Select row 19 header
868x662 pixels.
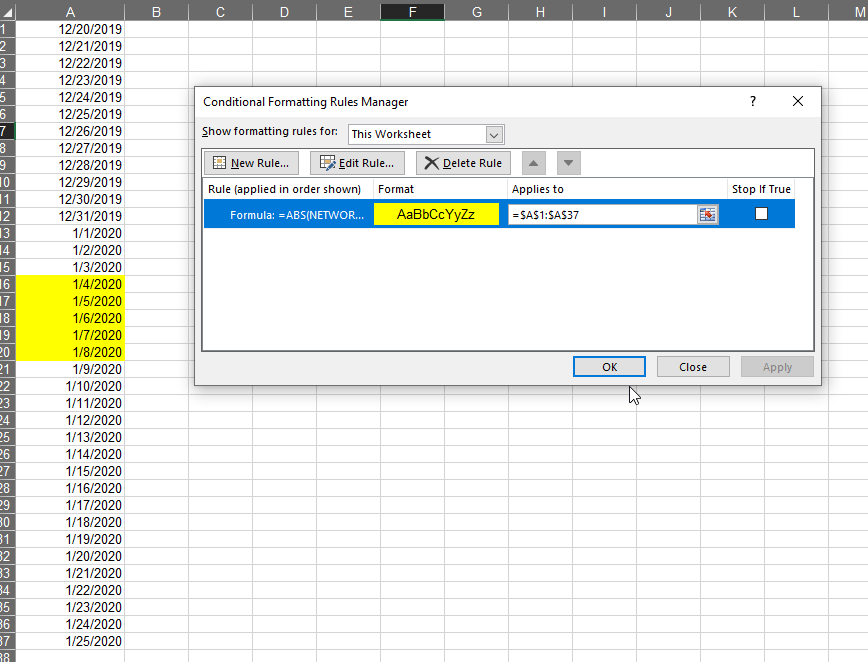coord(9,335)
